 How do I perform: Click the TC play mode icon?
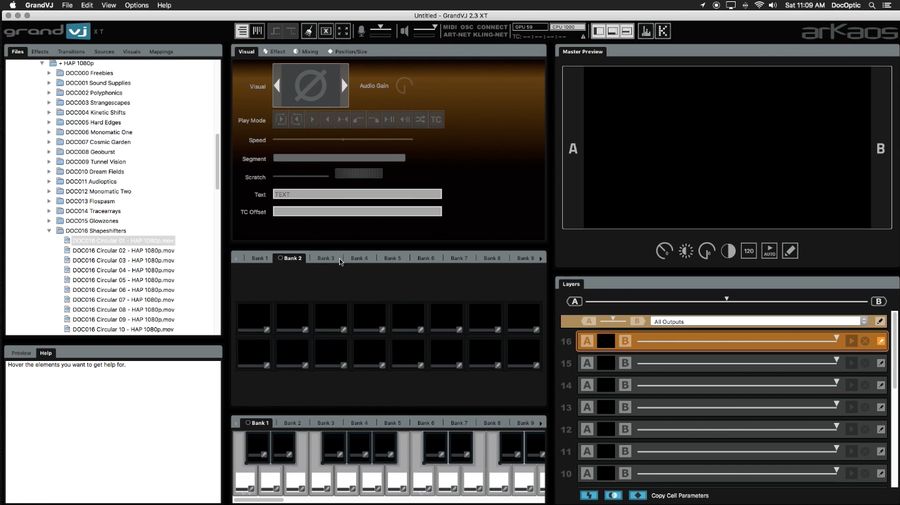point(436,119)
